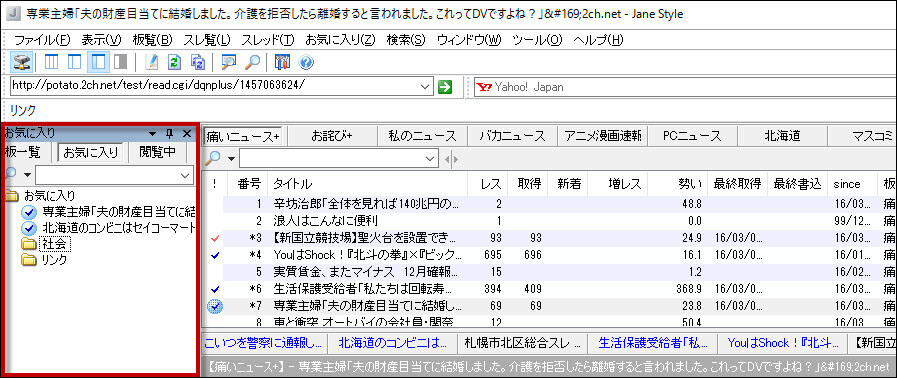Open the settings tools icon
This screenshot has width=897, height=378.
(283, 62)
